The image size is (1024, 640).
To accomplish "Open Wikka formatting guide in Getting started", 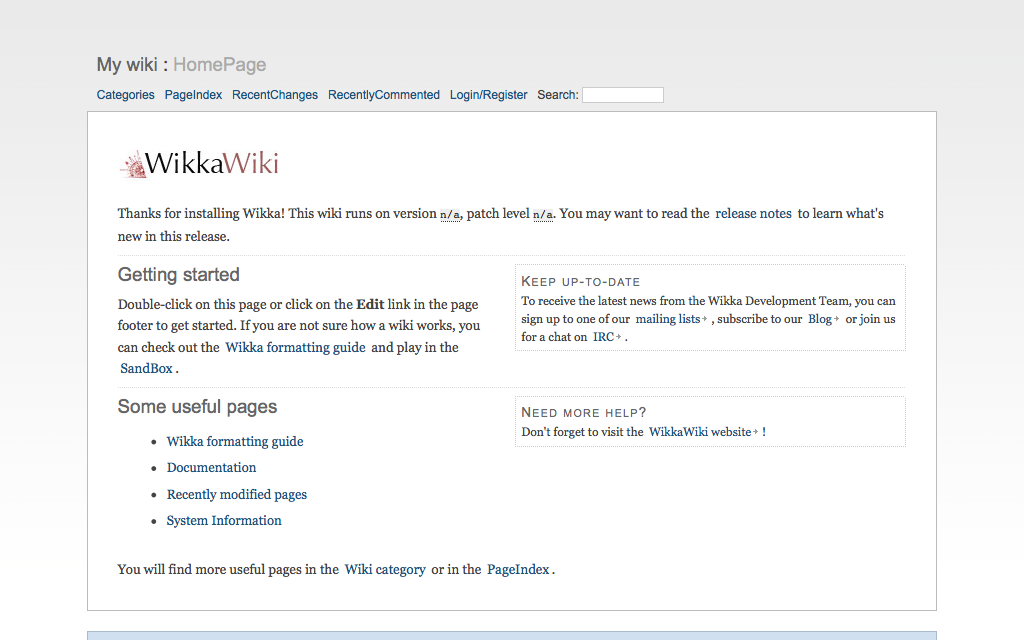I will click(295, 347).
